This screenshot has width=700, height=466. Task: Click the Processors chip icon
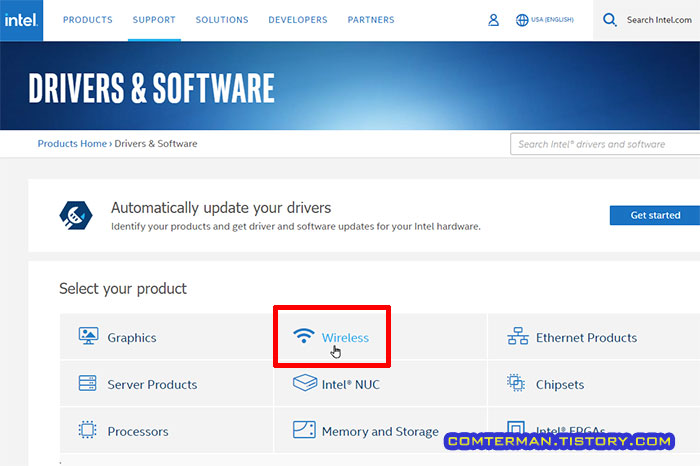88,430
